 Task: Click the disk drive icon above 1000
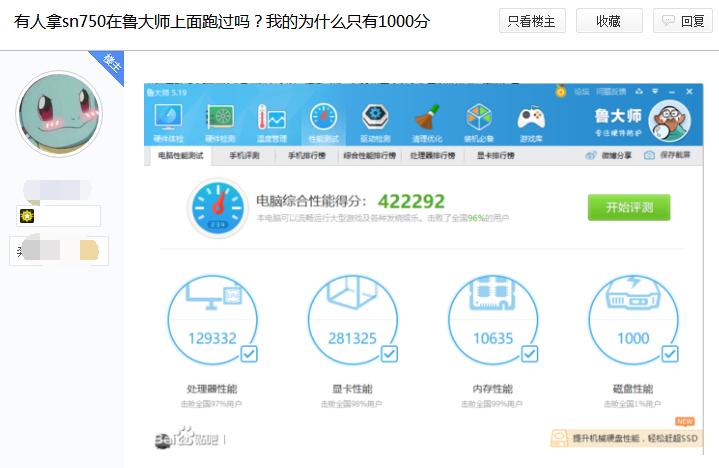633,293
